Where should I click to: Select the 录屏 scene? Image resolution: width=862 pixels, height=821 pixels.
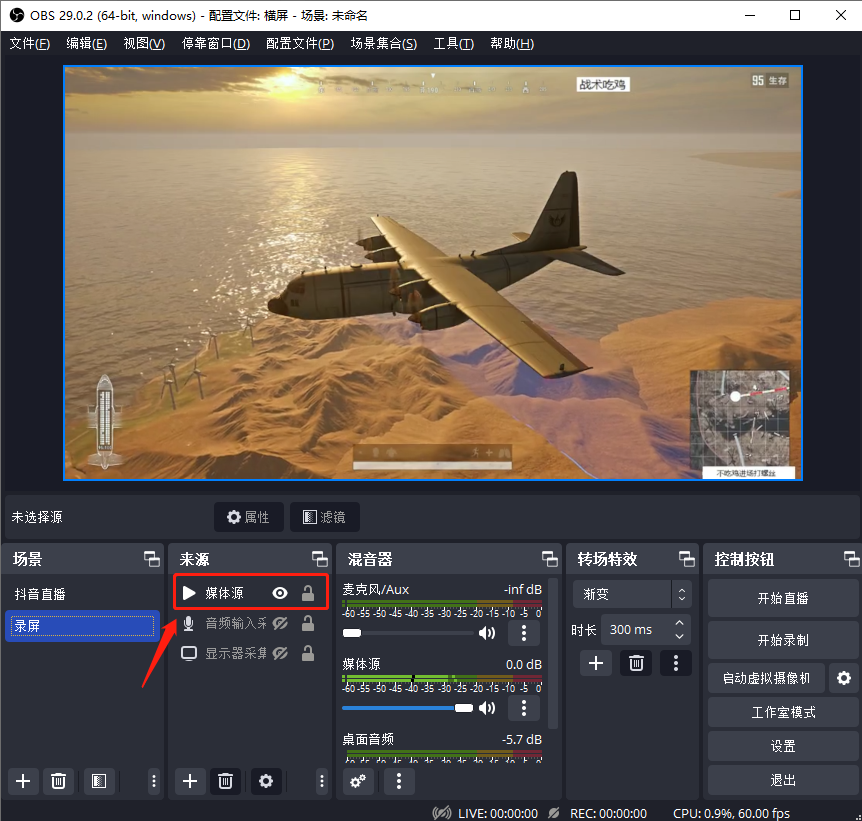pos(82,626)
